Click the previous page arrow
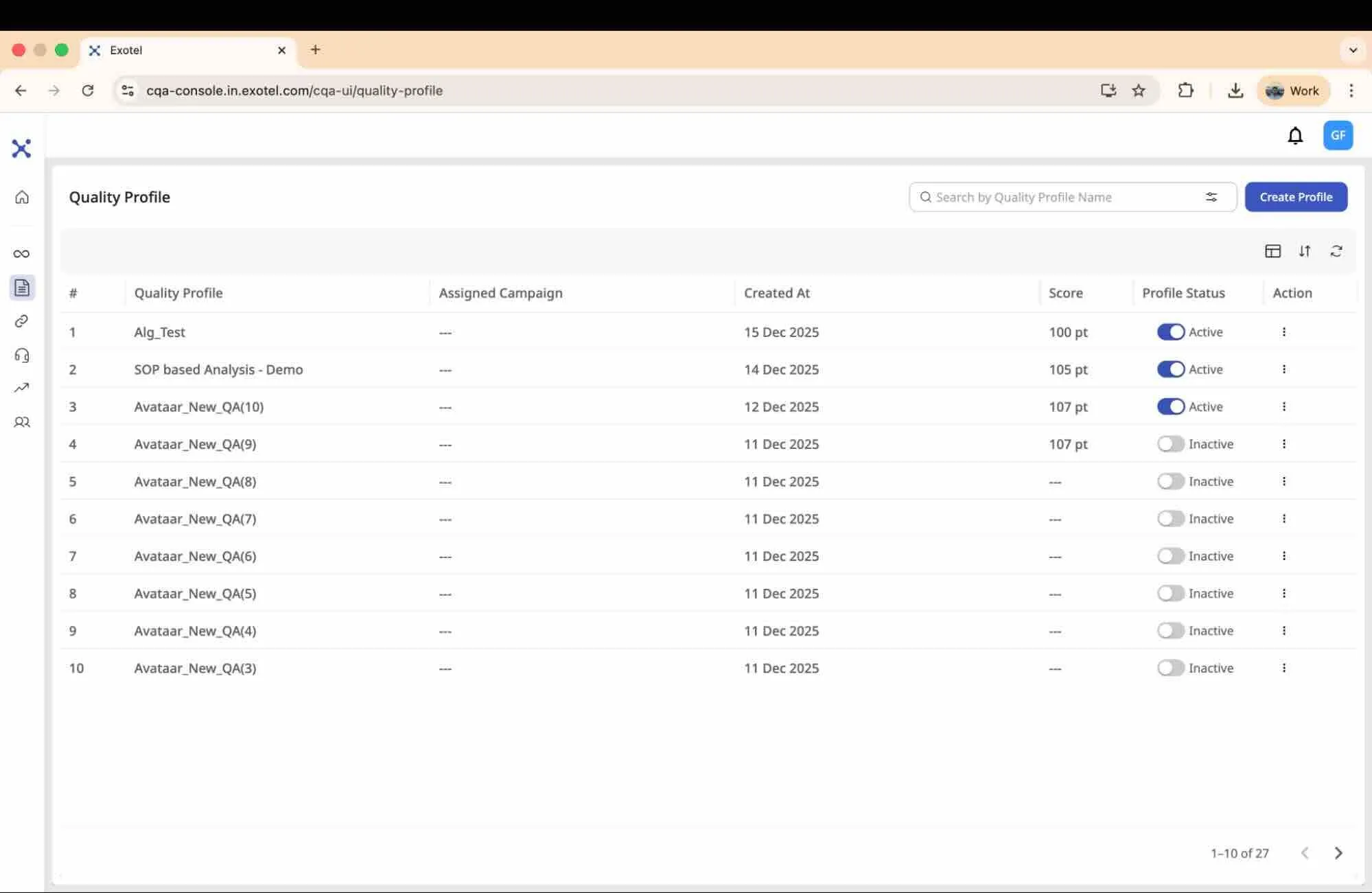 point(1305,853)
